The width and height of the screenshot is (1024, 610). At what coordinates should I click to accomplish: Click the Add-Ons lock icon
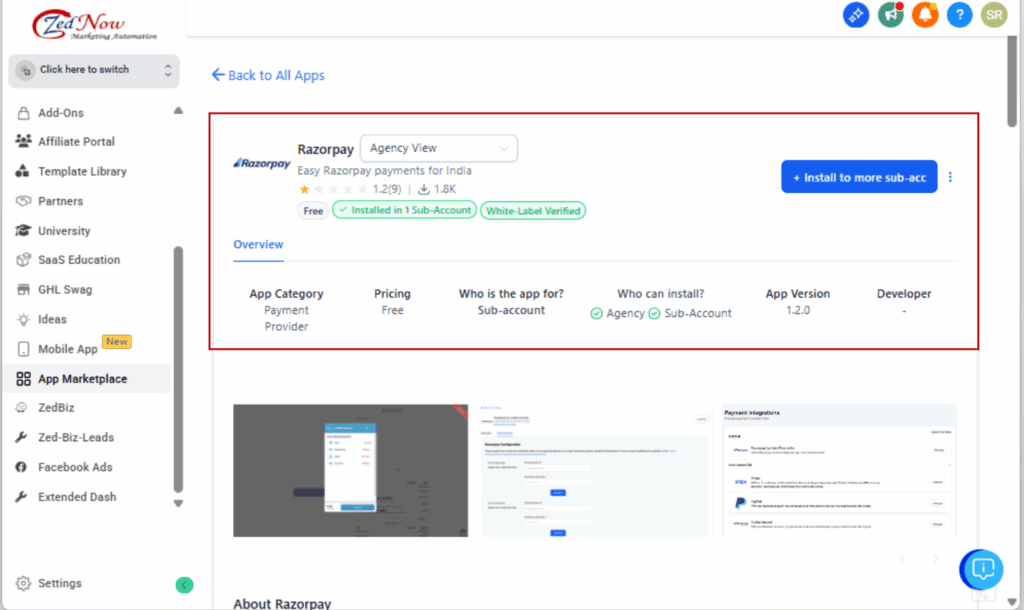coord(24,112)
